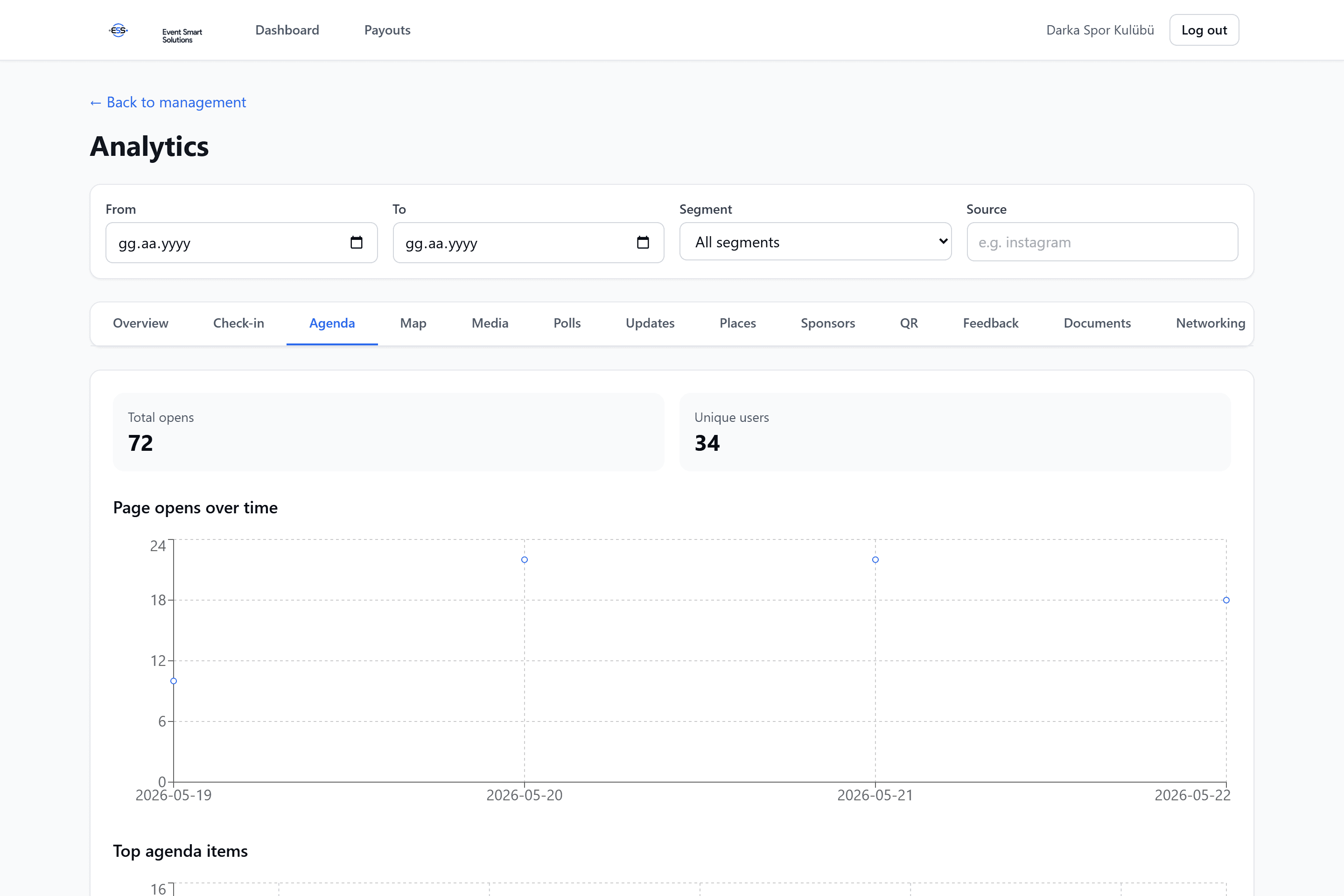Click the Source input field
The height and width of the screenshot is (896, 1344).
1102,242
